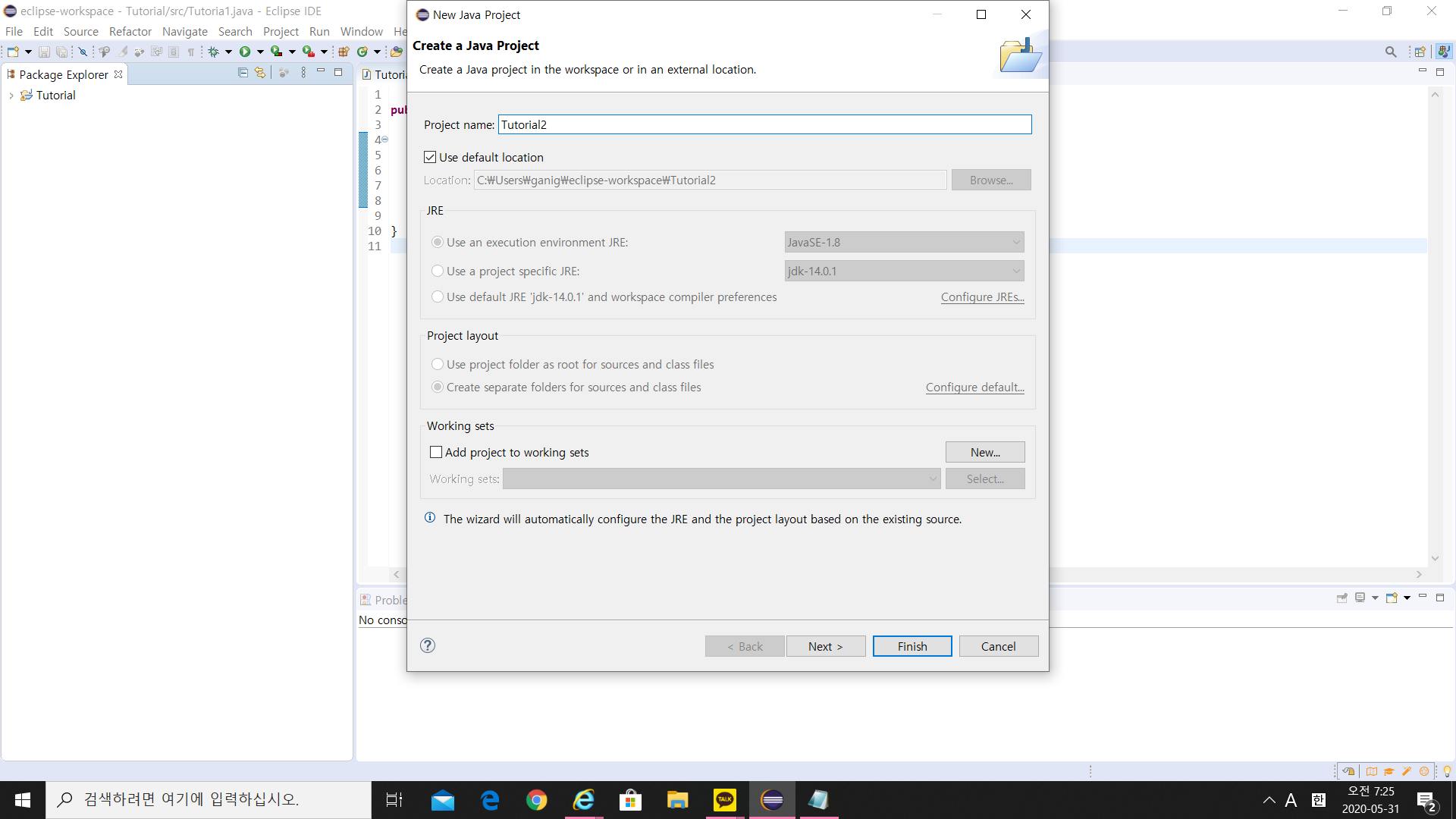Viewport: 1456px width, 819px height.
Task: Toggle Link with Editor icon
Action: [x=260, y=73]
